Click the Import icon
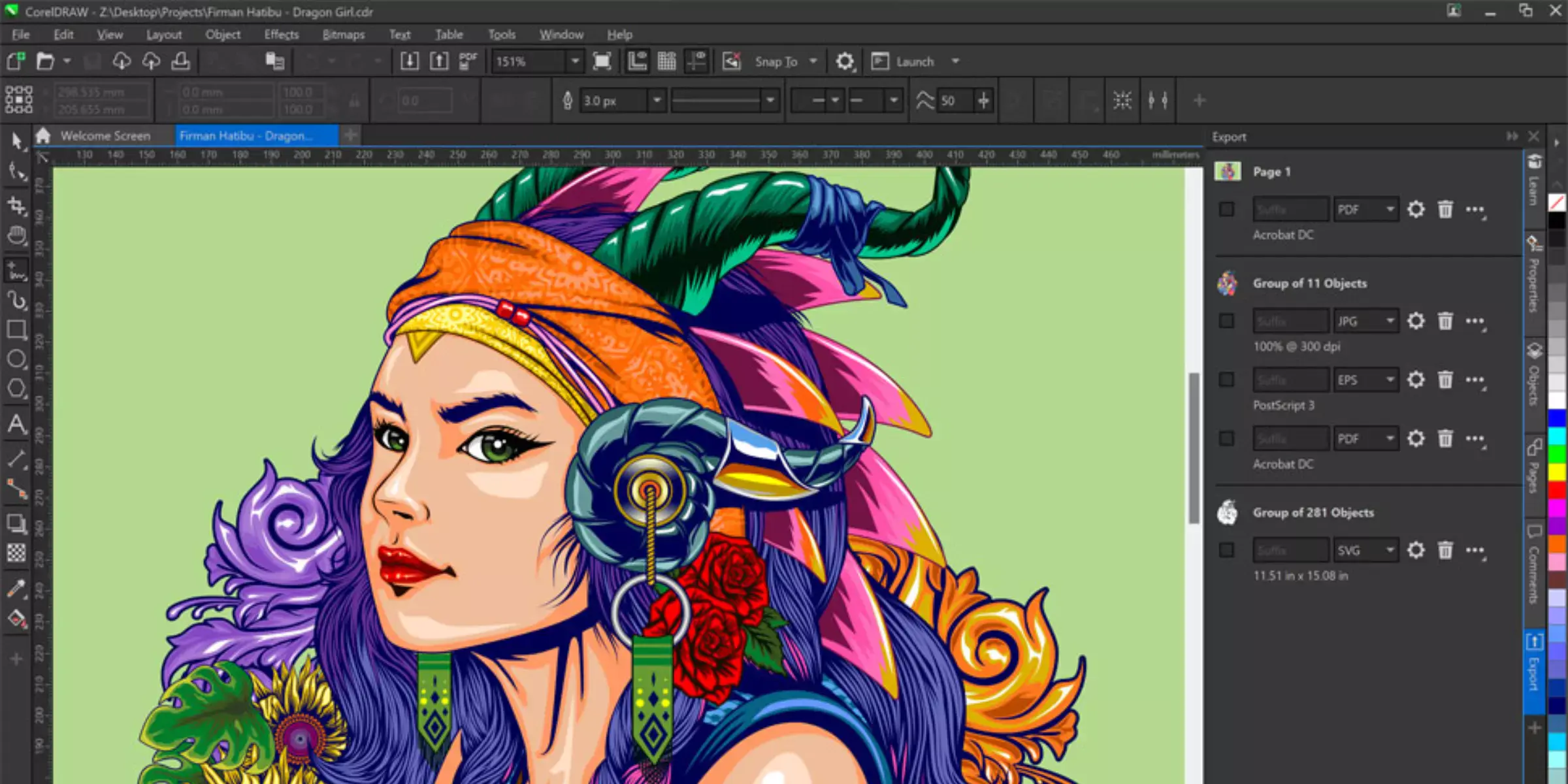 click(410, 61)
